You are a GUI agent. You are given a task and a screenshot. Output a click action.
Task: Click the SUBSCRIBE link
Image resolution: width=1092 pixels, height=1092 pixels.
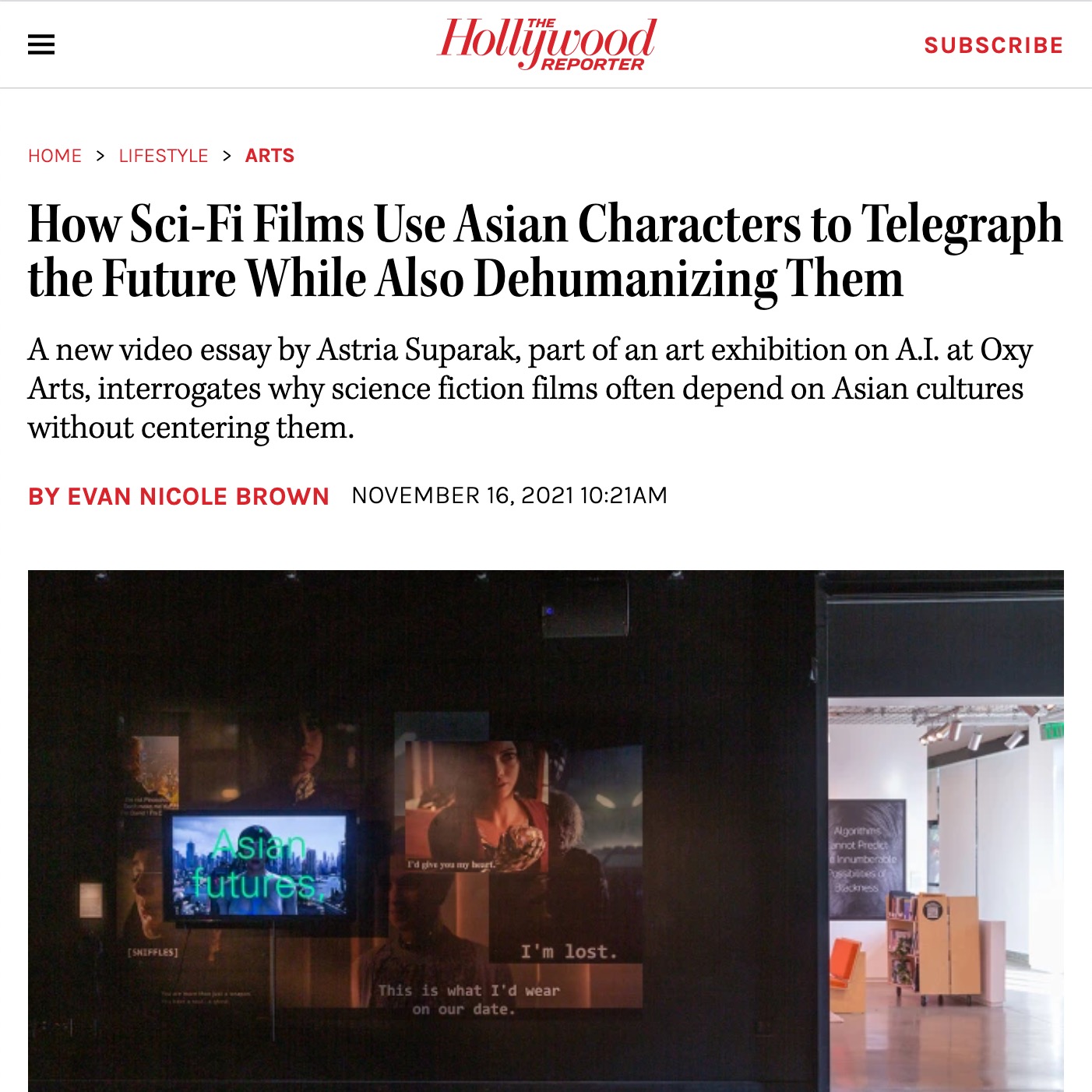point(994,45)
